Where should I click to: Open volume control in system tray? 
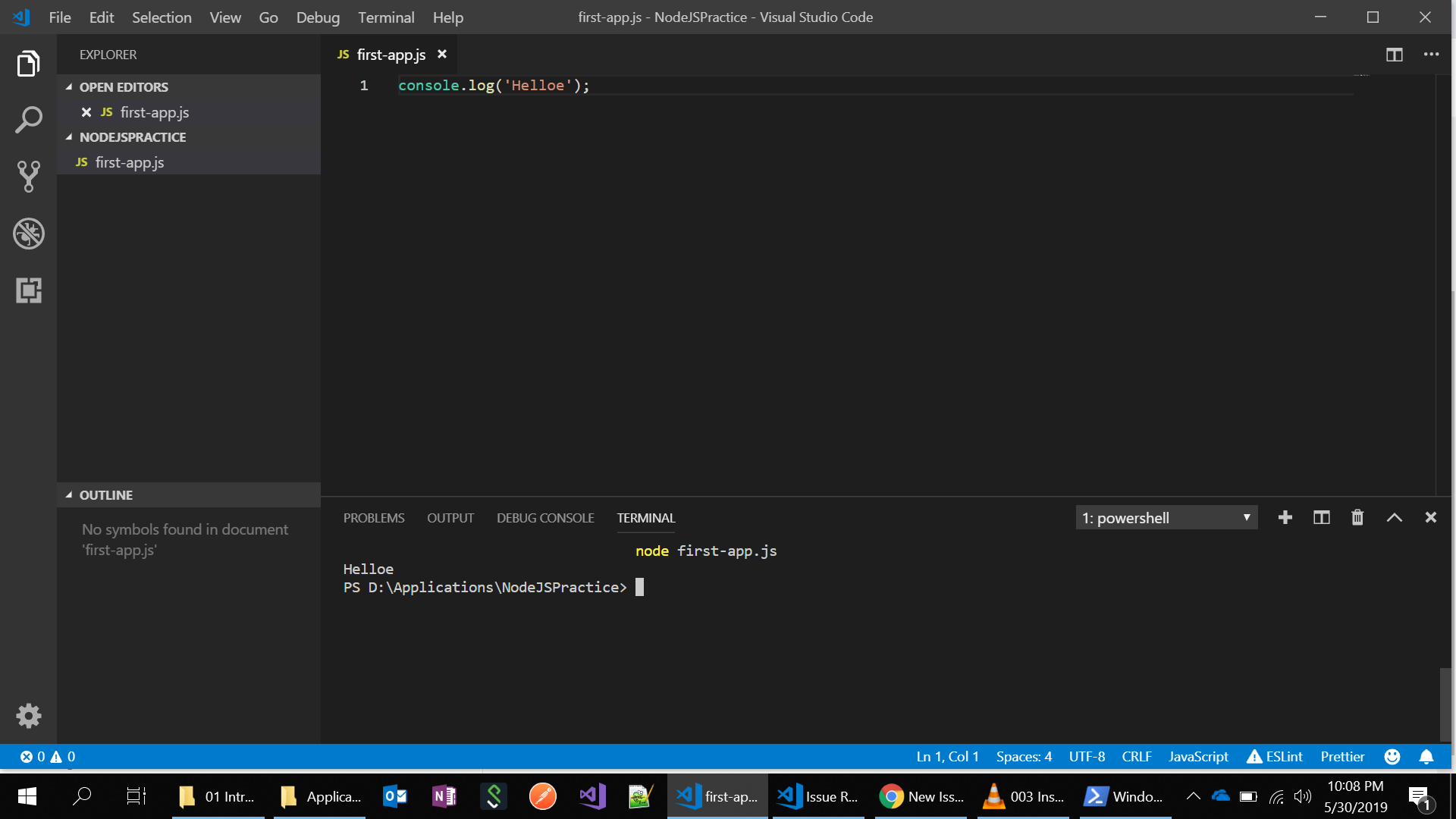click(x=1303, y=796)
